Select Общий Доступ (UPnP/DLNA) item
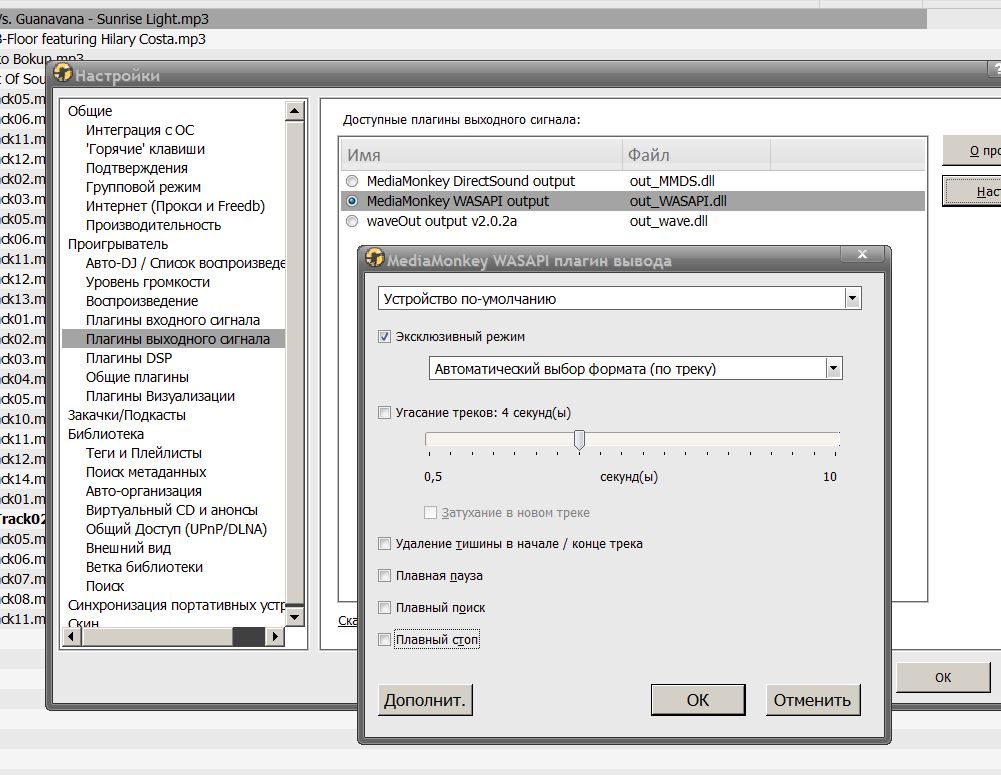 (x=176, y=529)
